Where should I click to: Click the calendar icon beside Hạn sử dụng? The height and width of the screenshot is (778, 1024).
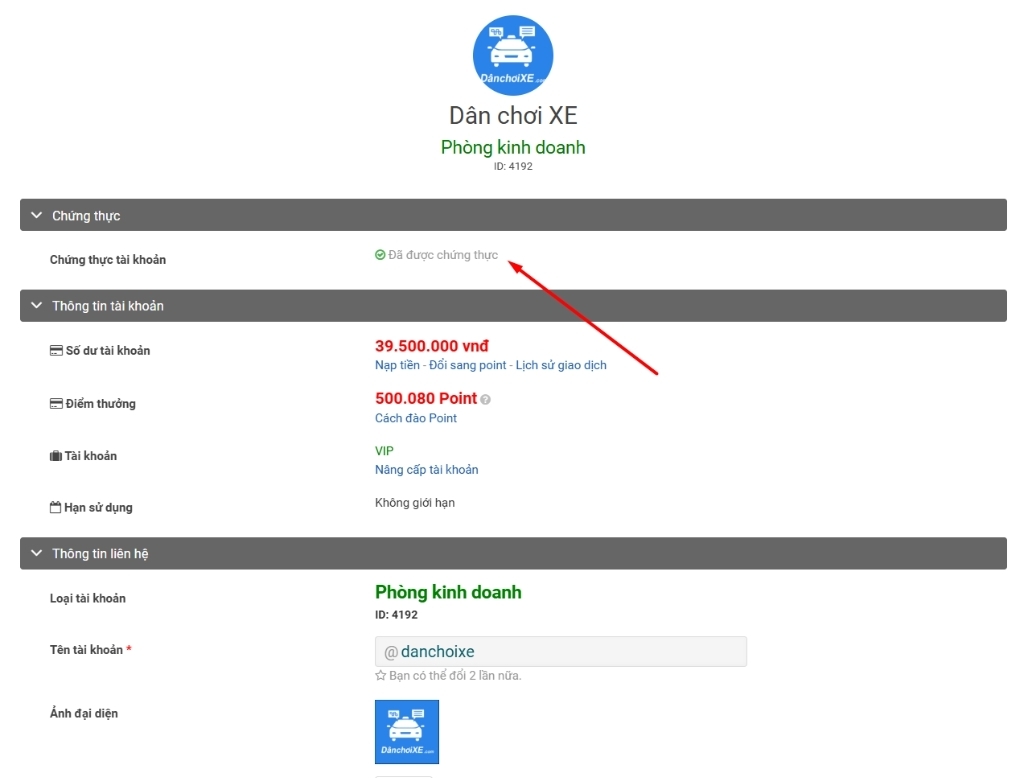(x=56, y=508)
